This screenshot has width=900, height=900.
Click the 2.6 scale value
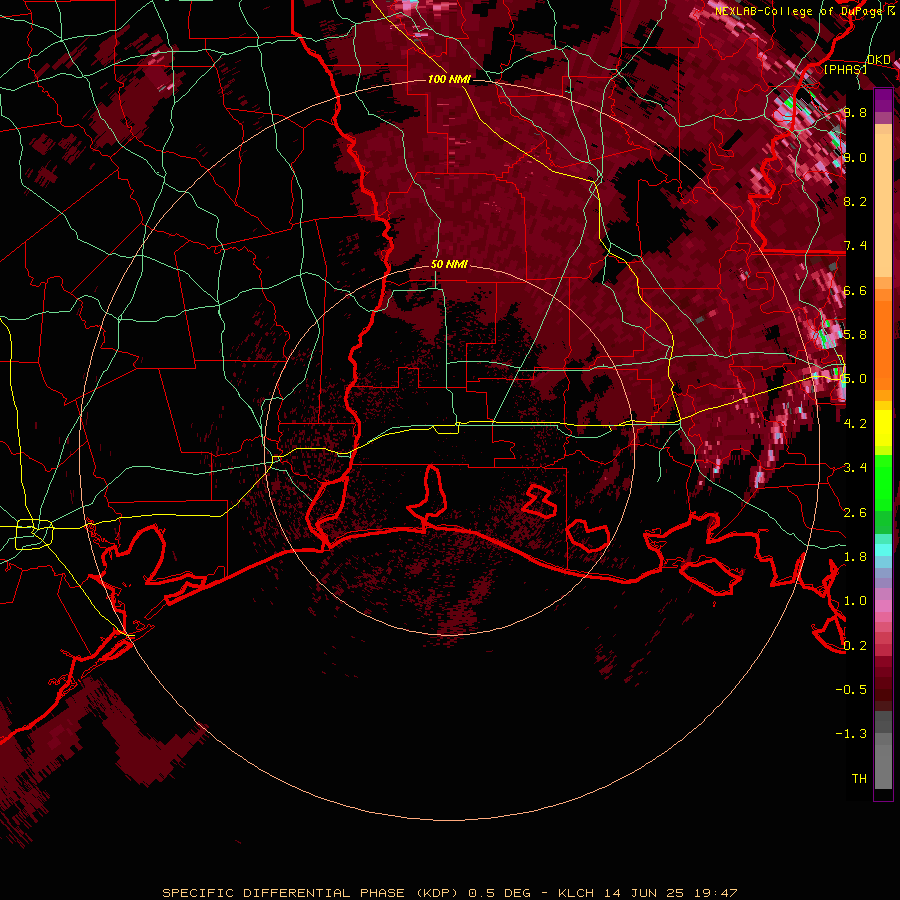tap(855, 513)
